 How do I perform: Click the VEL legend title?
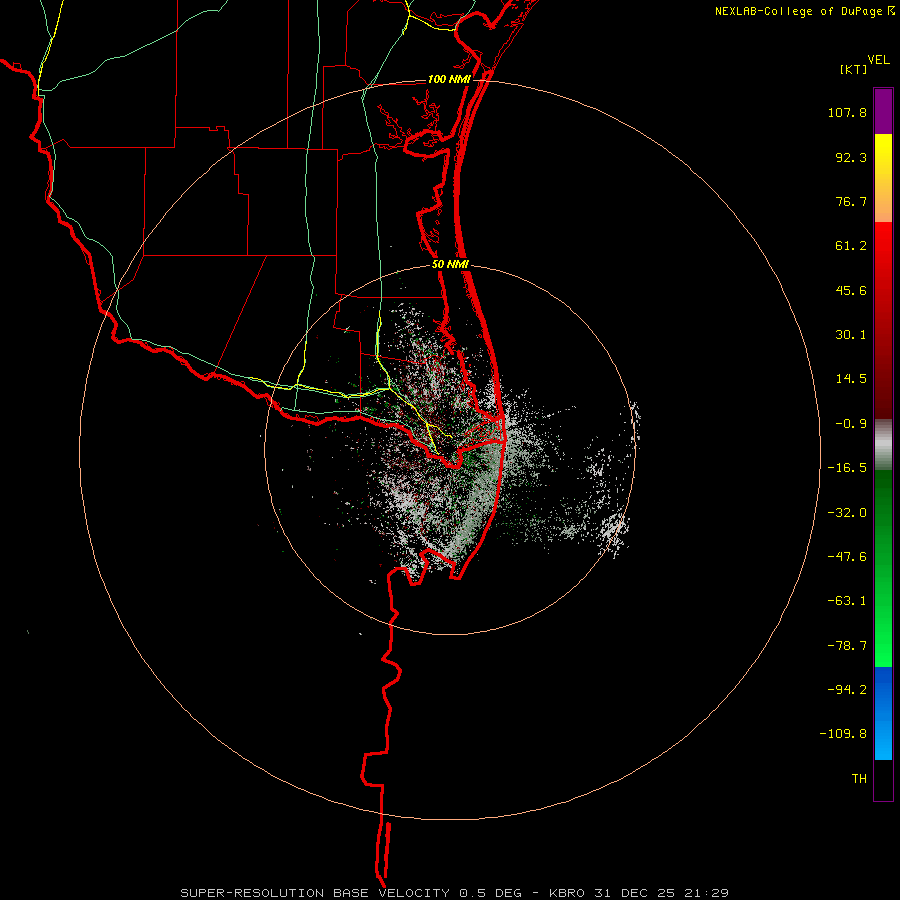(878, 60)
